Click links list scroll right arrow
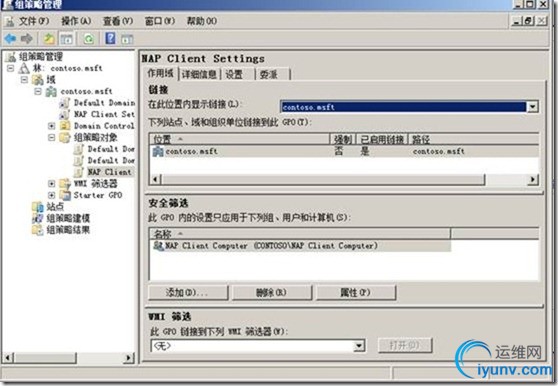 532,180
